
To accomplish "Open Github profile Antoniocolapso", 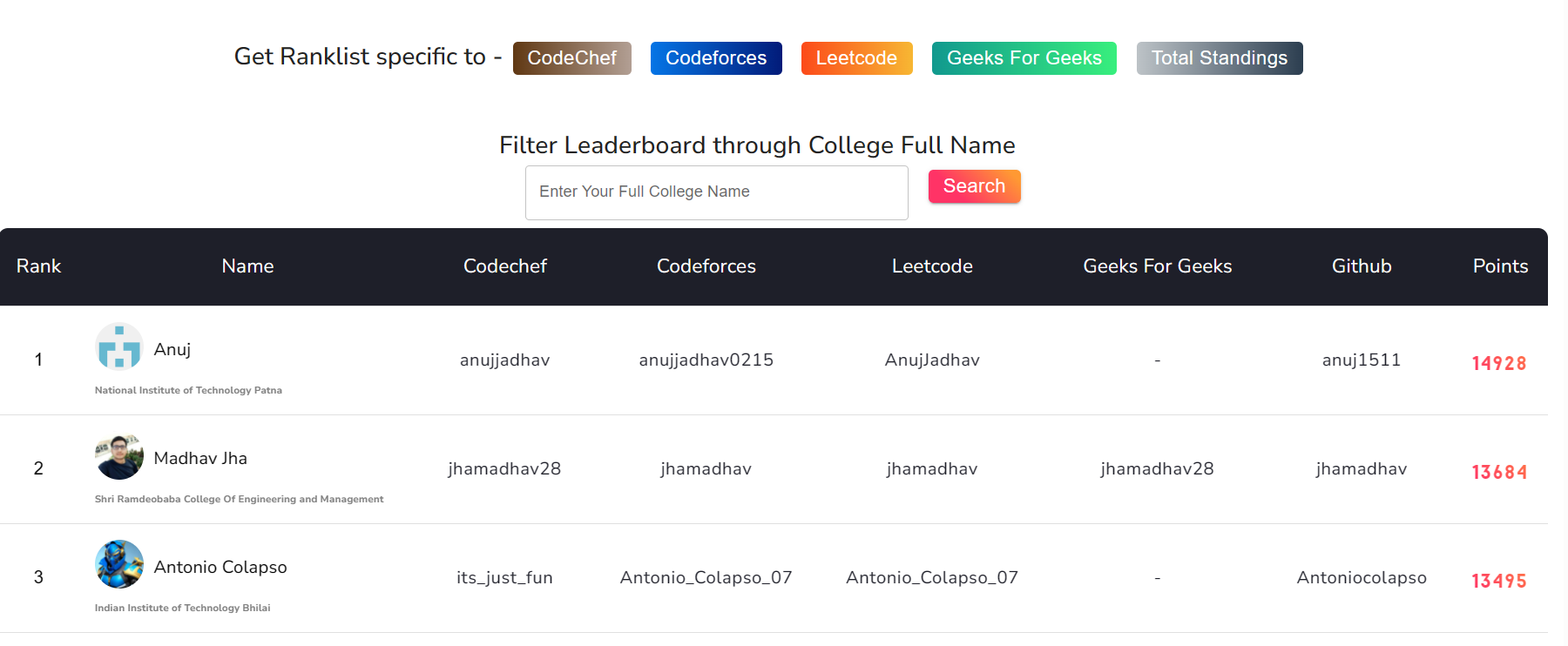I will (x=1362, y=577).
